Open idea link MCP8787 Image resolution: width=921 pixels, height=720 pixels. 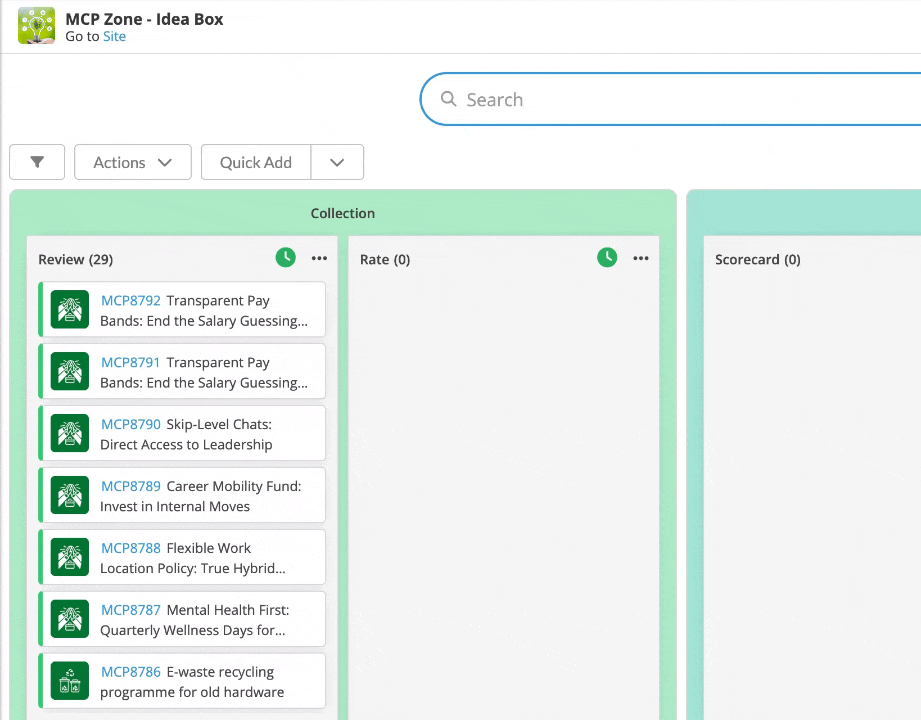(x=130, y=610)
